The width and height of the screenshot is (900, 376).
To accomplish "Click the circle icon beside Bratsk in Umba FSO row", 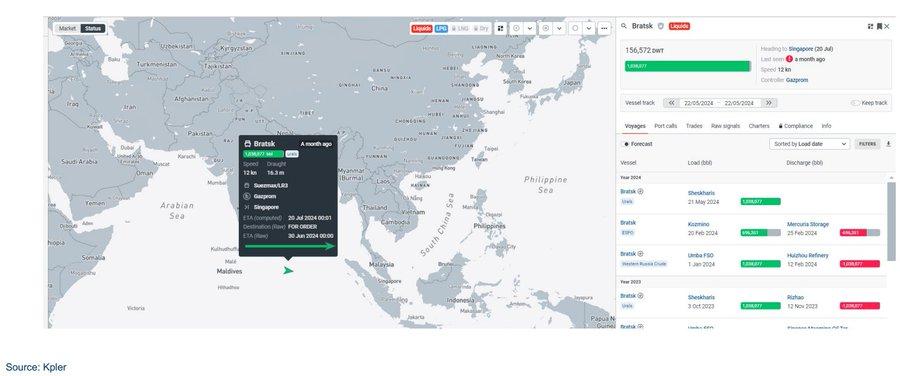I will click(640, 254).
